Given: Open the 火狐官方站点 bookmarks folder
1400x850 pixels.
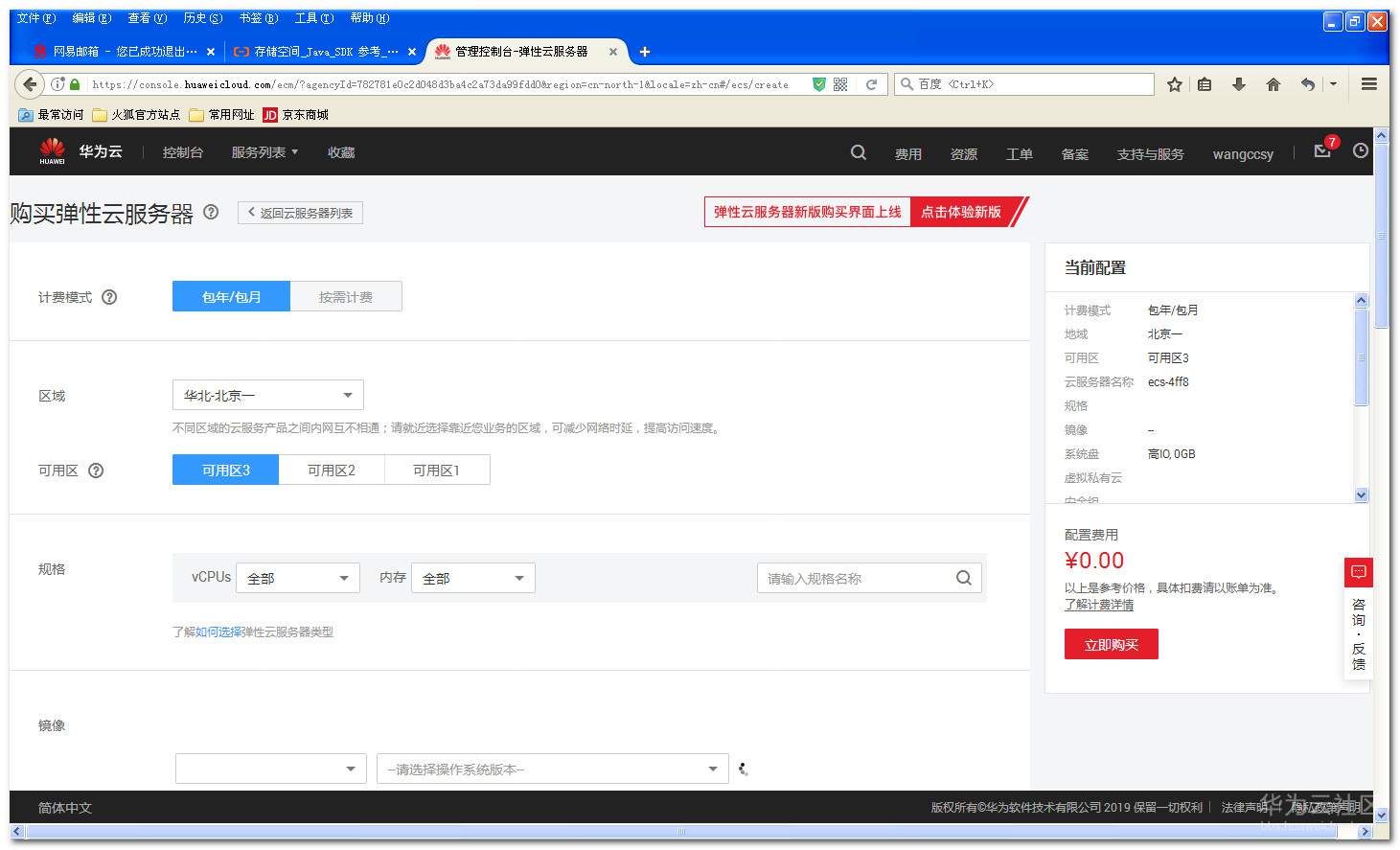Looking at the screenshot, I should pos(136,115).
